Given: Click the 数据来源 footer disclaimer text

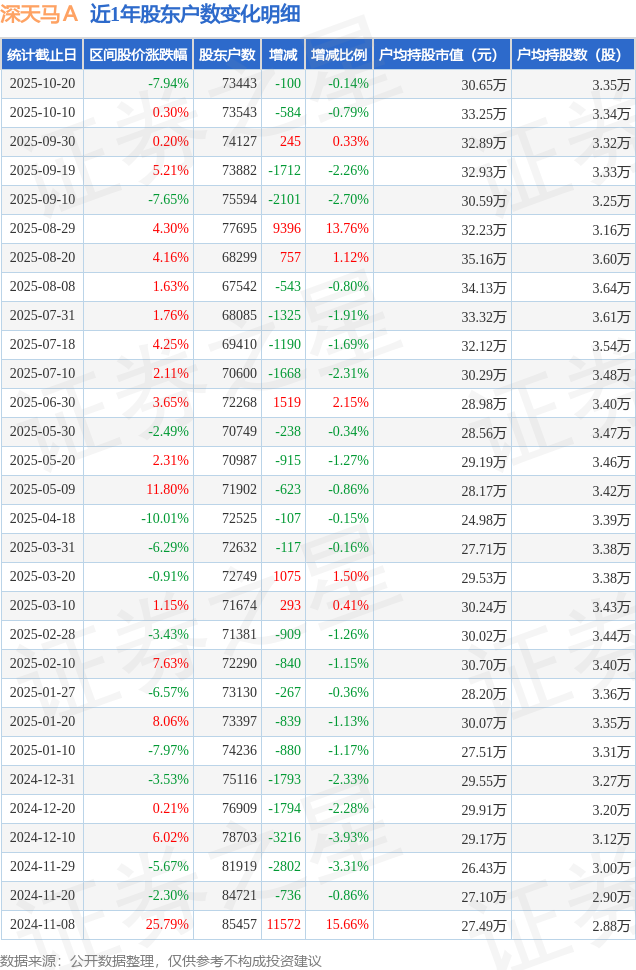Looking at the screenshot, I should [162, 960].
